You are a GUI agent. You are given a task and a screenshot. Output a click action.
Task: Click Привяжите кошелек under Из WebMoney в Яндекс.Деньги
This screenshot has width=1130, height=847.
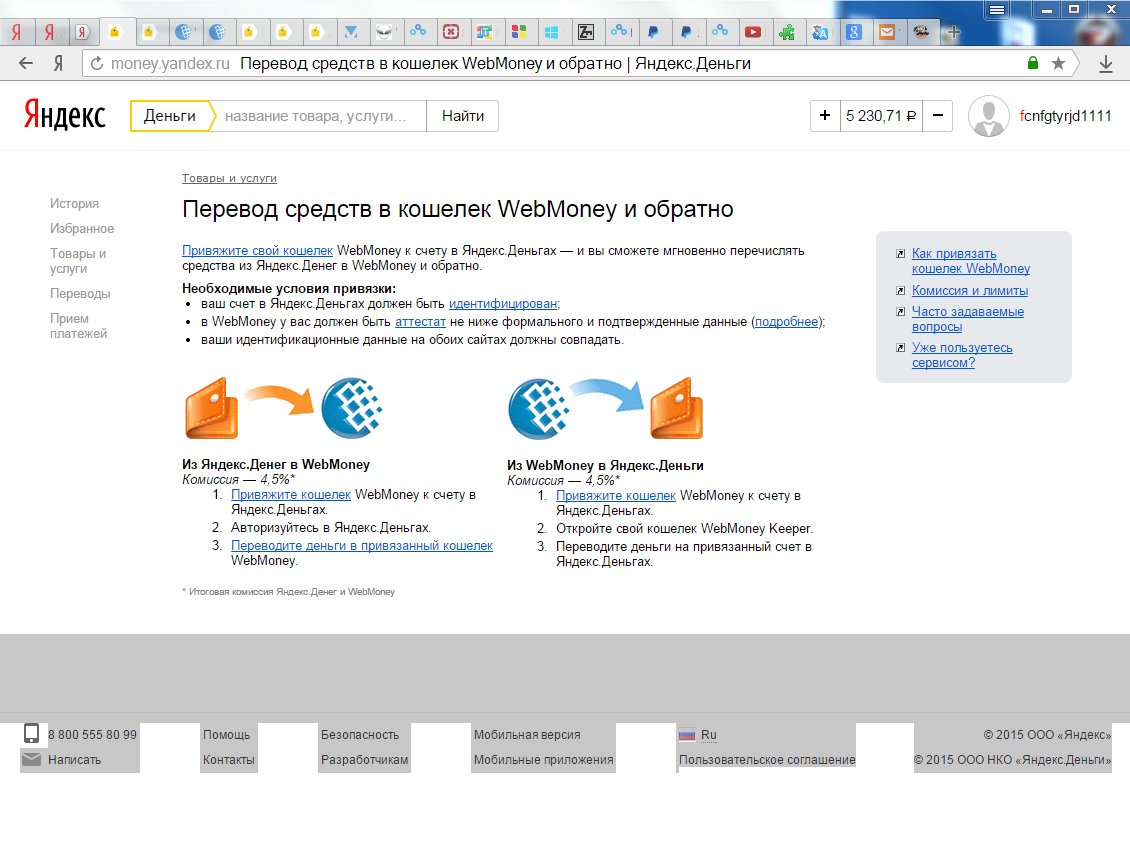click(x=616, y=495)
